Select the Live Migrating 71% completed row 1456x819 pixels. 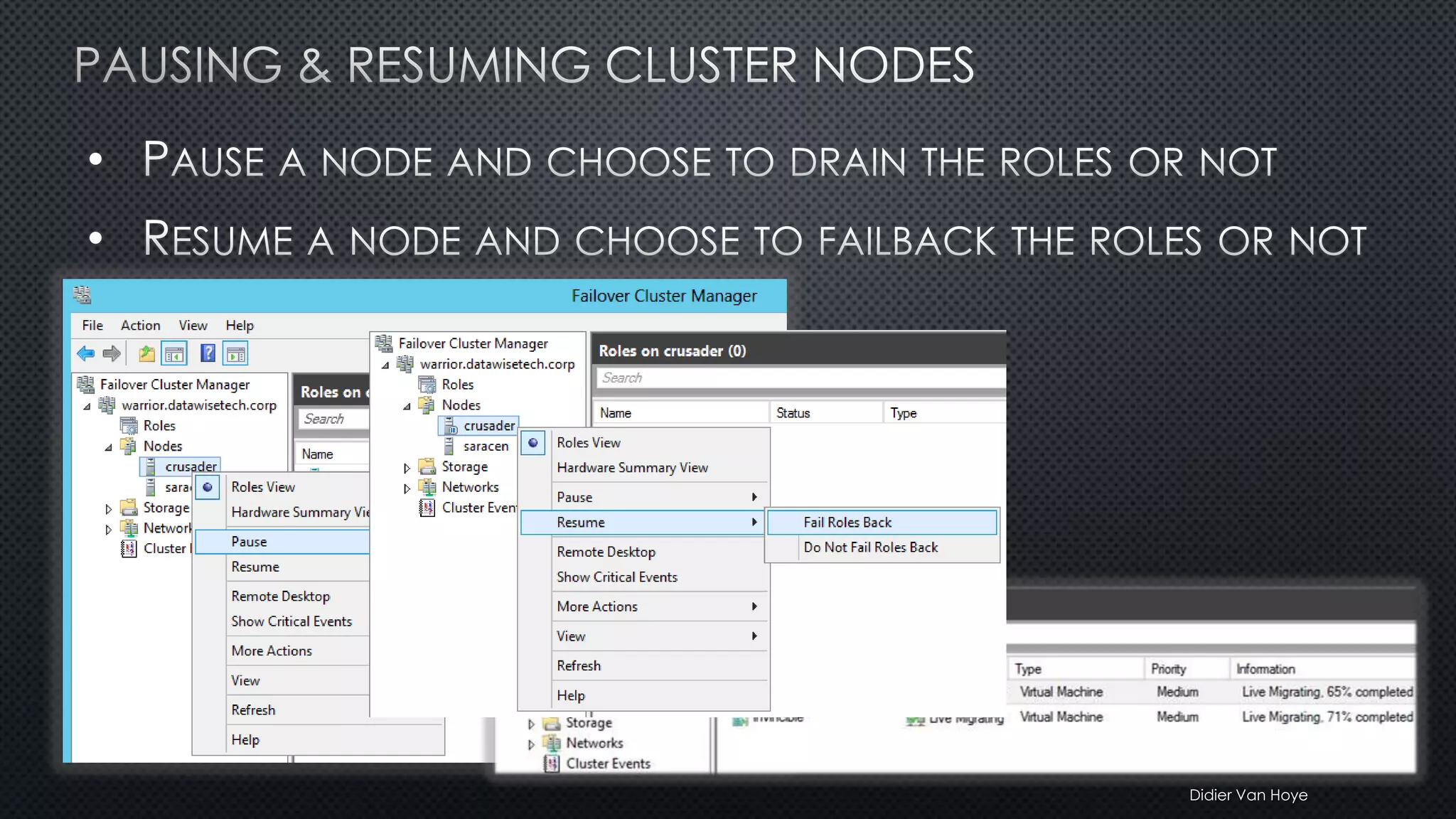click(x=1327, y=717)
